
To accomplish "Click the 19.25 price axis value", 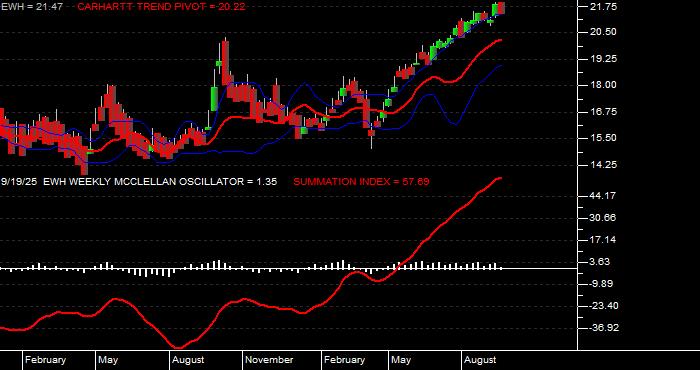I will coord(604,59).
